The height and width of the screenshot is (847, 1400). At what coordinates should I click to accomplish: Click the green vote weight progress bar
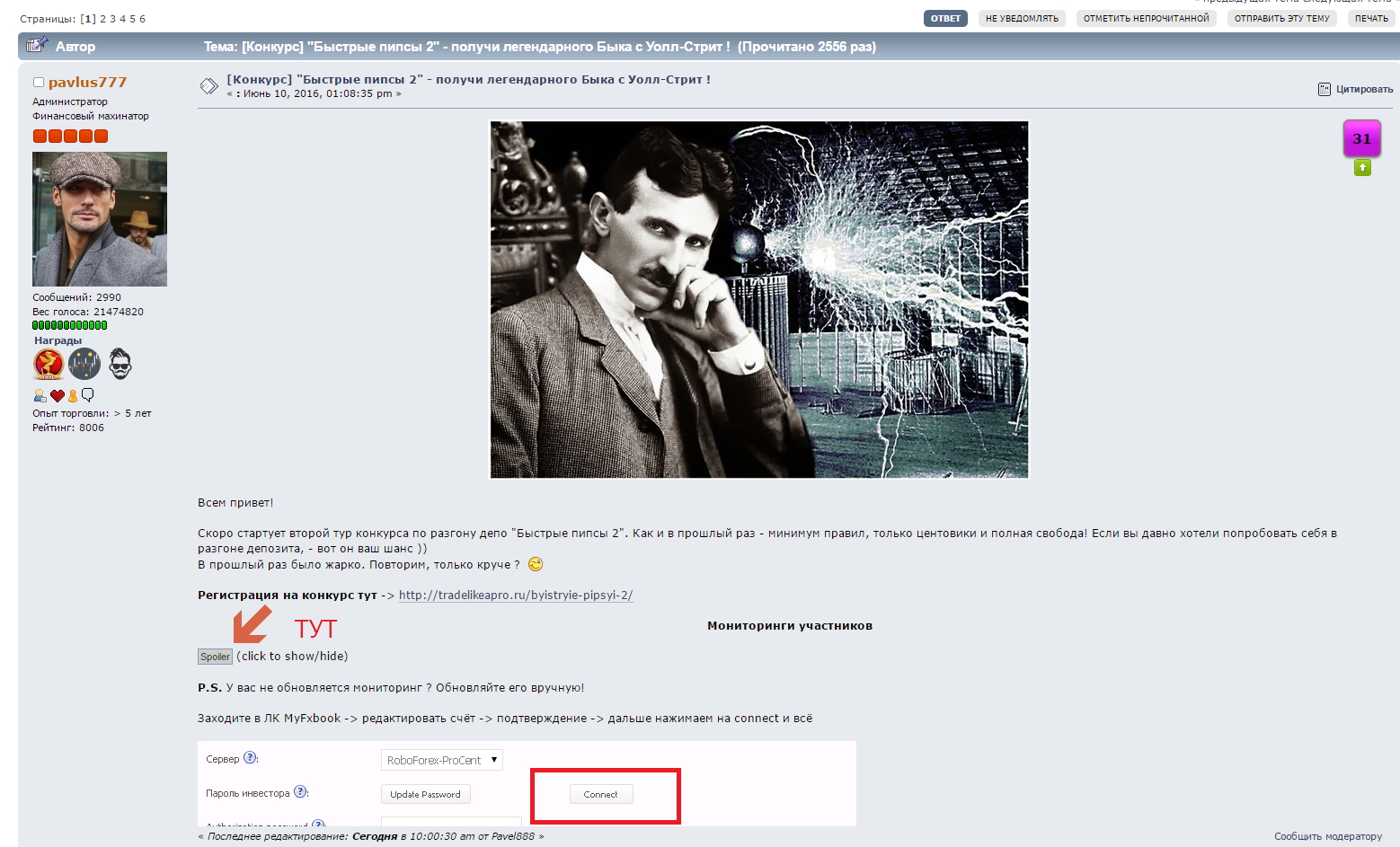point(70,325)
